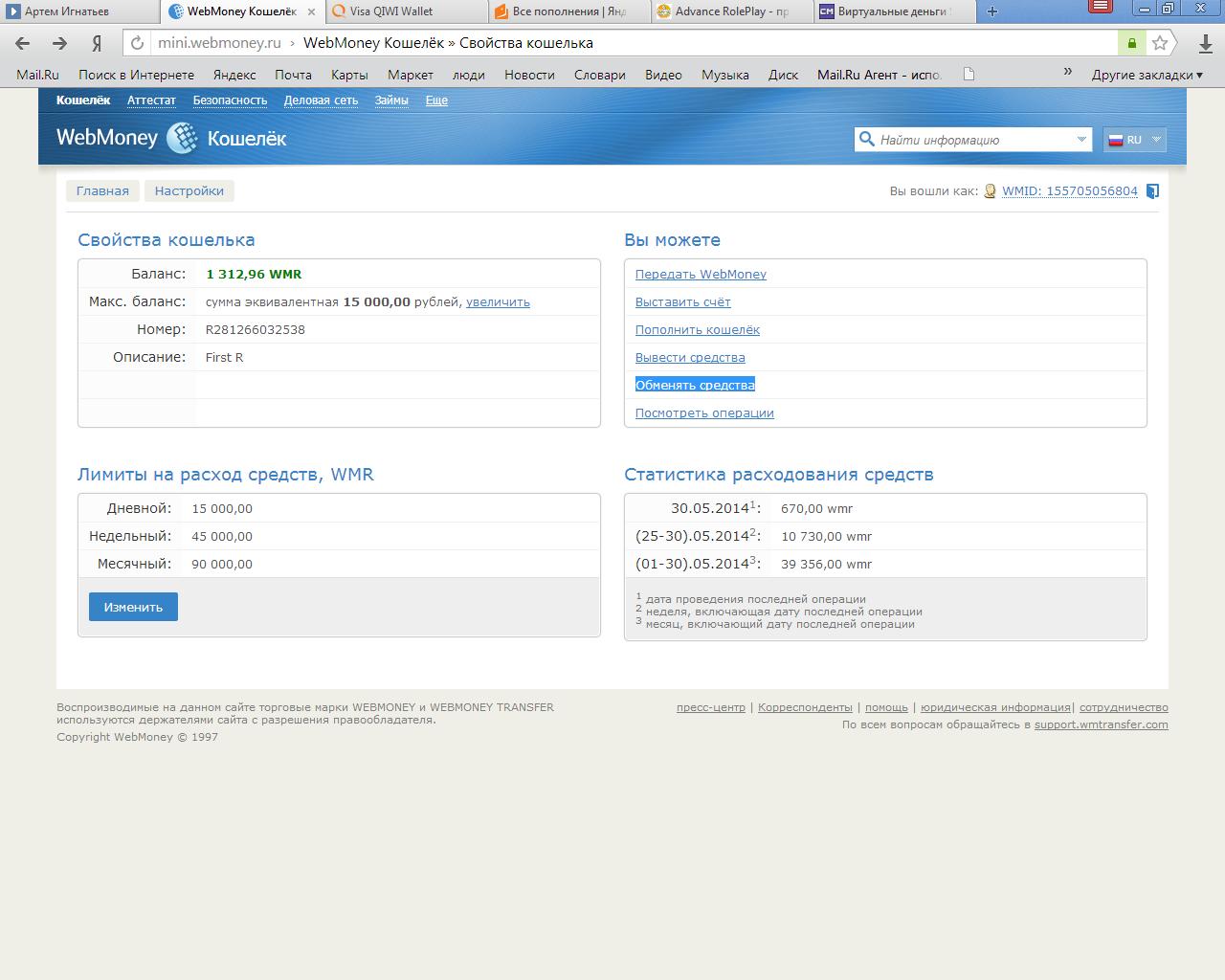
Task: Reload the page with the refresh icon
Action: coord(137,43)
